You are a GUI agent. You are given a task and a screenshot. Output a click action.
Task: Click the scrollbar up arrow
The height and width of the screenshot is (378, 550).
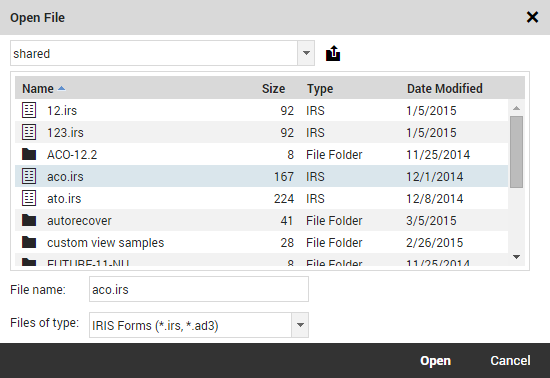point(516,108)
